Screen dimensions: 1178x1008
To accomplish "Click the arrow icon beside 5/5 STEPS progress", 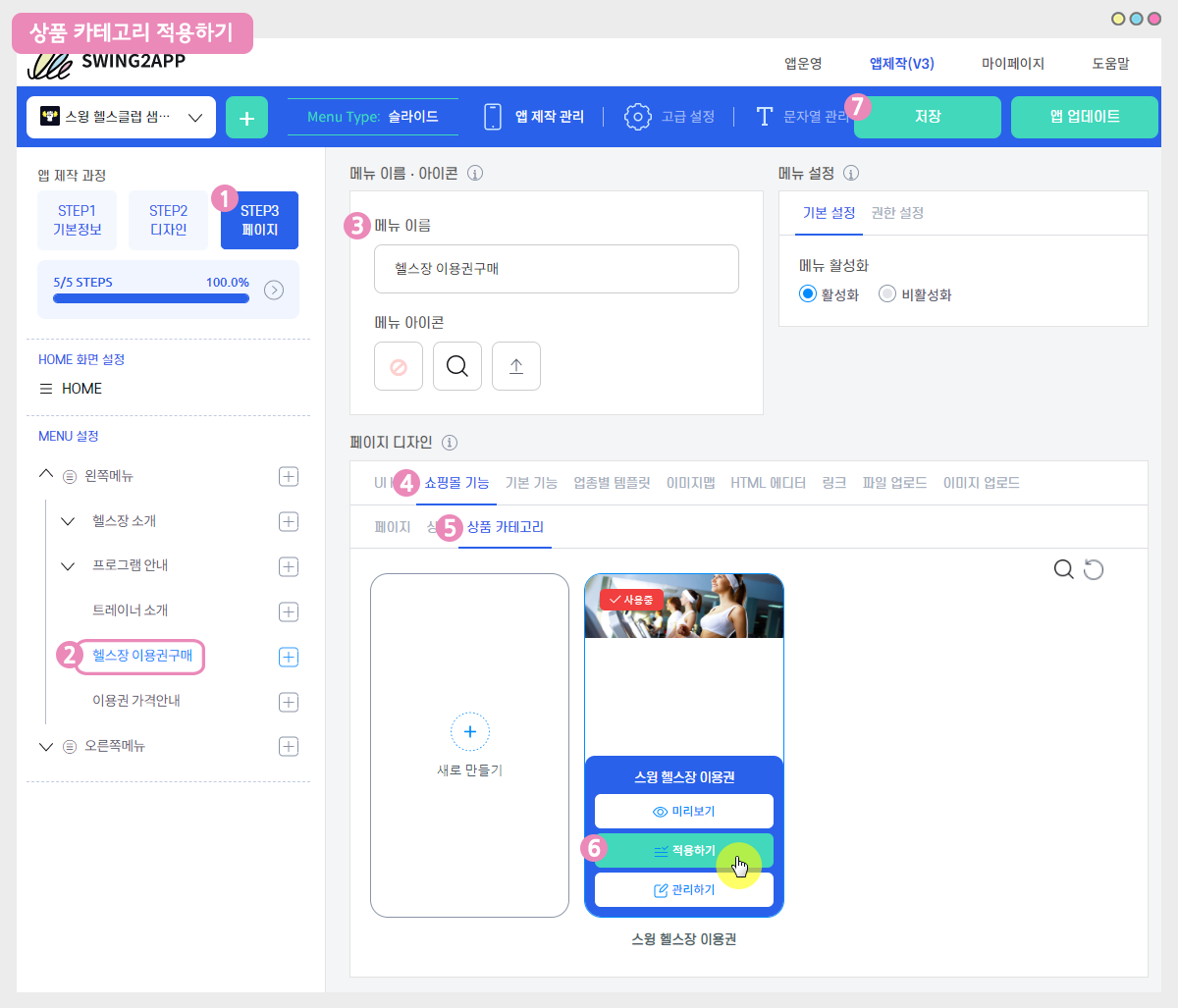I will click(274, 290).
